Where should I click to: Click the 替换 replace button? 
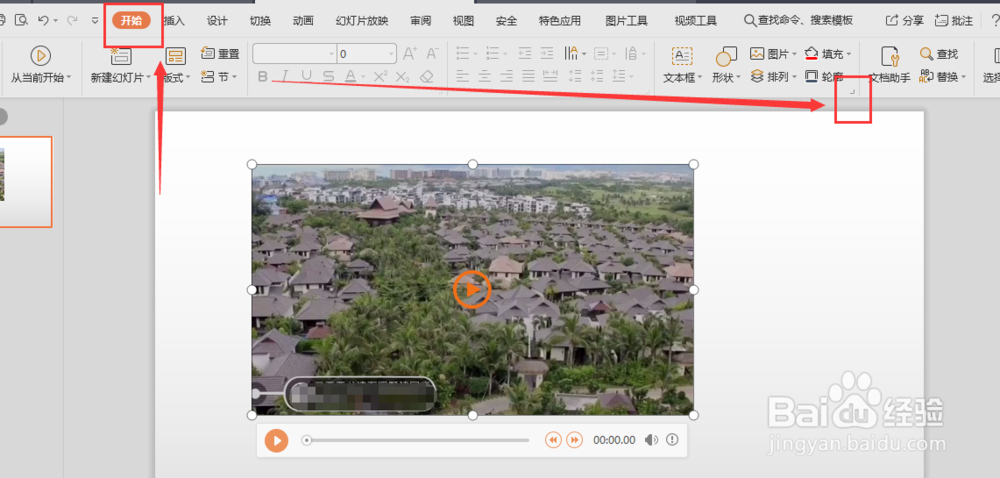point(943,76)
